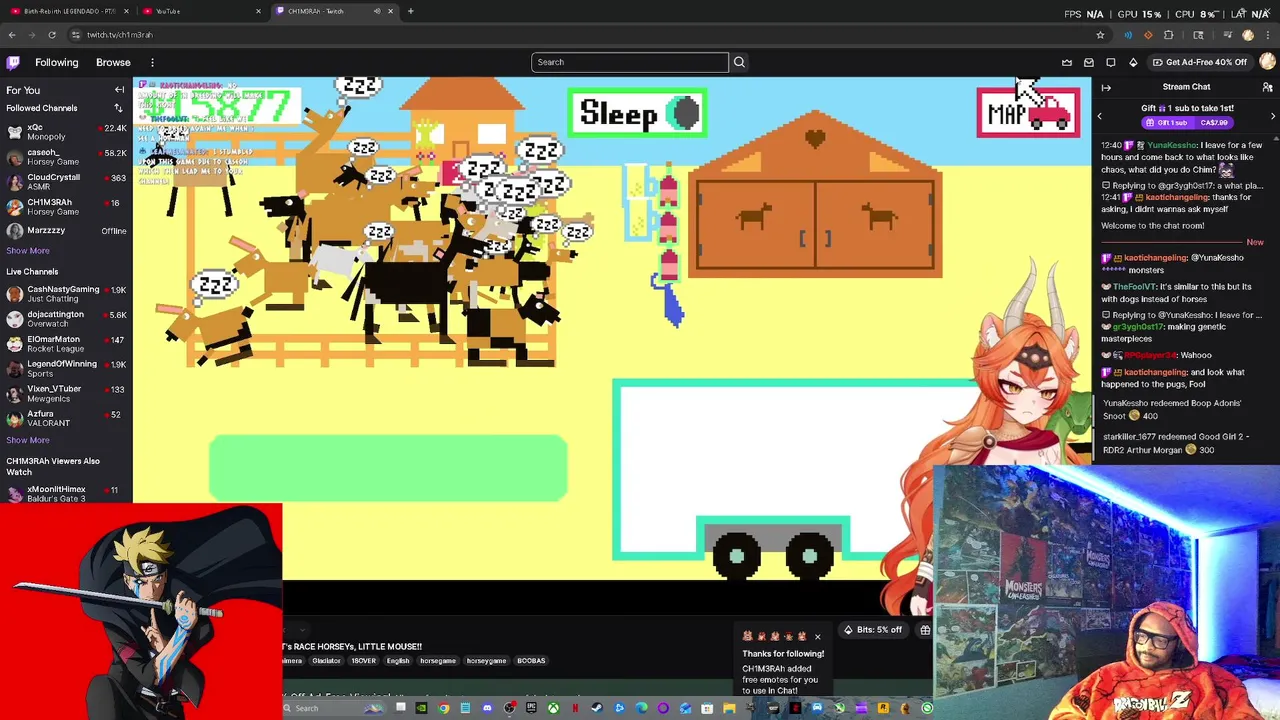Switch to the Birth-Rebirth LEGENDADO tab

click(x=68, y=11)
